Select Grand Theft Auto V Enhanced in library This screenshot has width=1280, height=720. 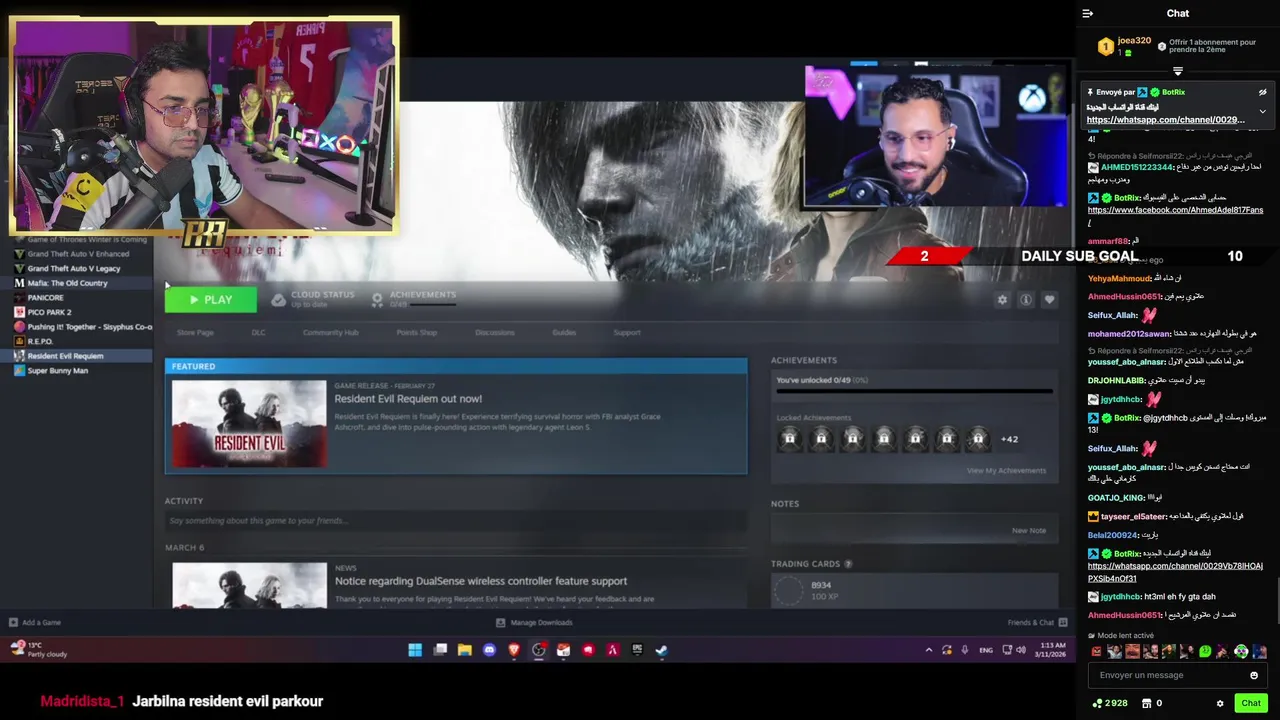tap(78, 254)
